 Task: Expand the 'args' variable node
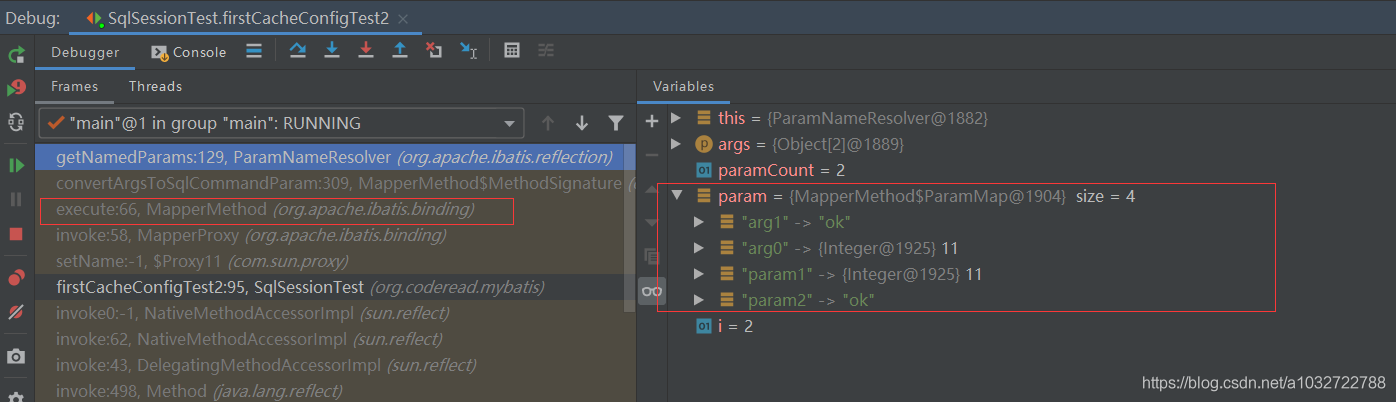point(676,144)
